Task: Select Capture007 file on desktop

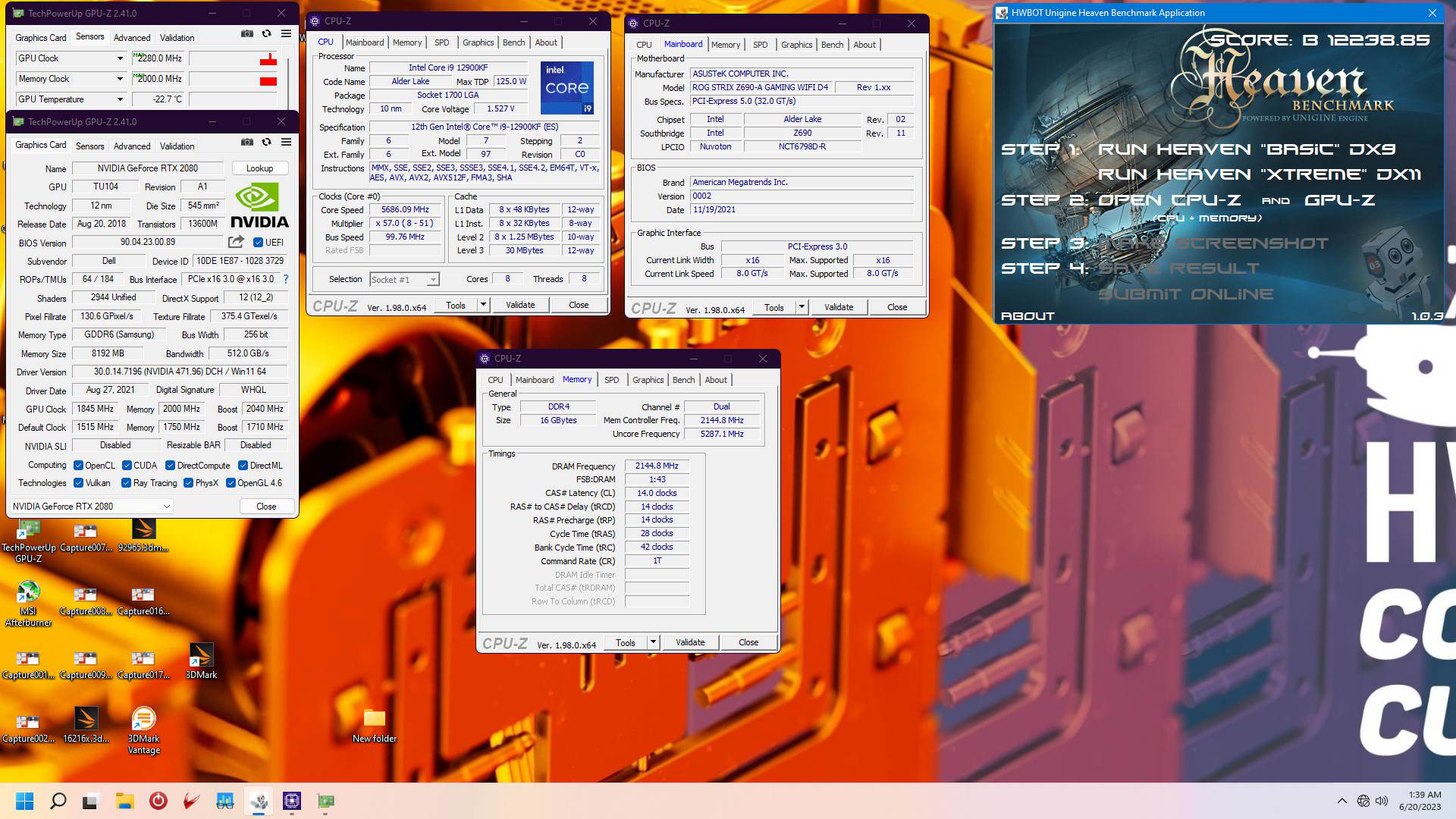Action: (x=86, y=537)
